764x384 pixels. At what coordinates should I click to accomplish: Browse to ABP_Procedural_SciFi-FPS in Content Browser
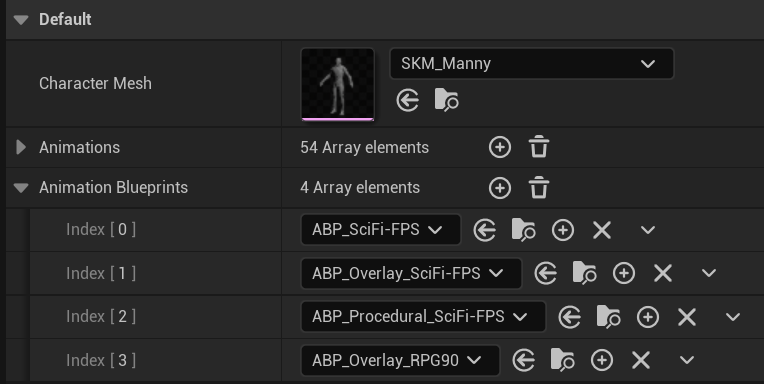609,317
